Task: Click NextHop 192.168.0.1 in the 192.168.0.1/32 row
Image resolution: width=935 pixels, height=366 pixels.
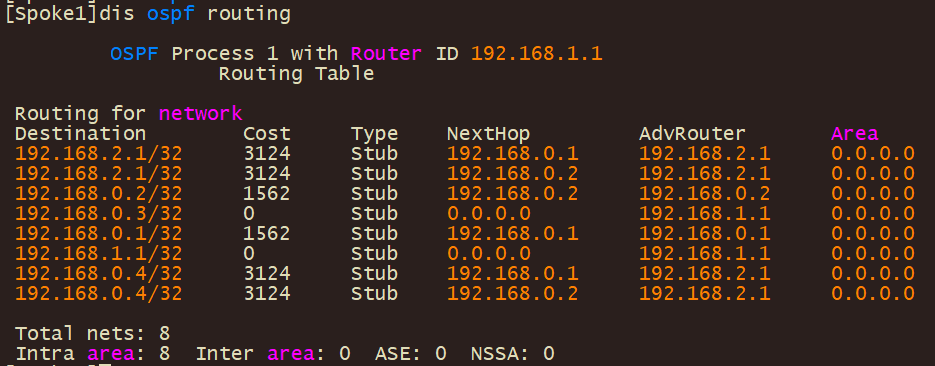Action: click(x=513, y=233)
